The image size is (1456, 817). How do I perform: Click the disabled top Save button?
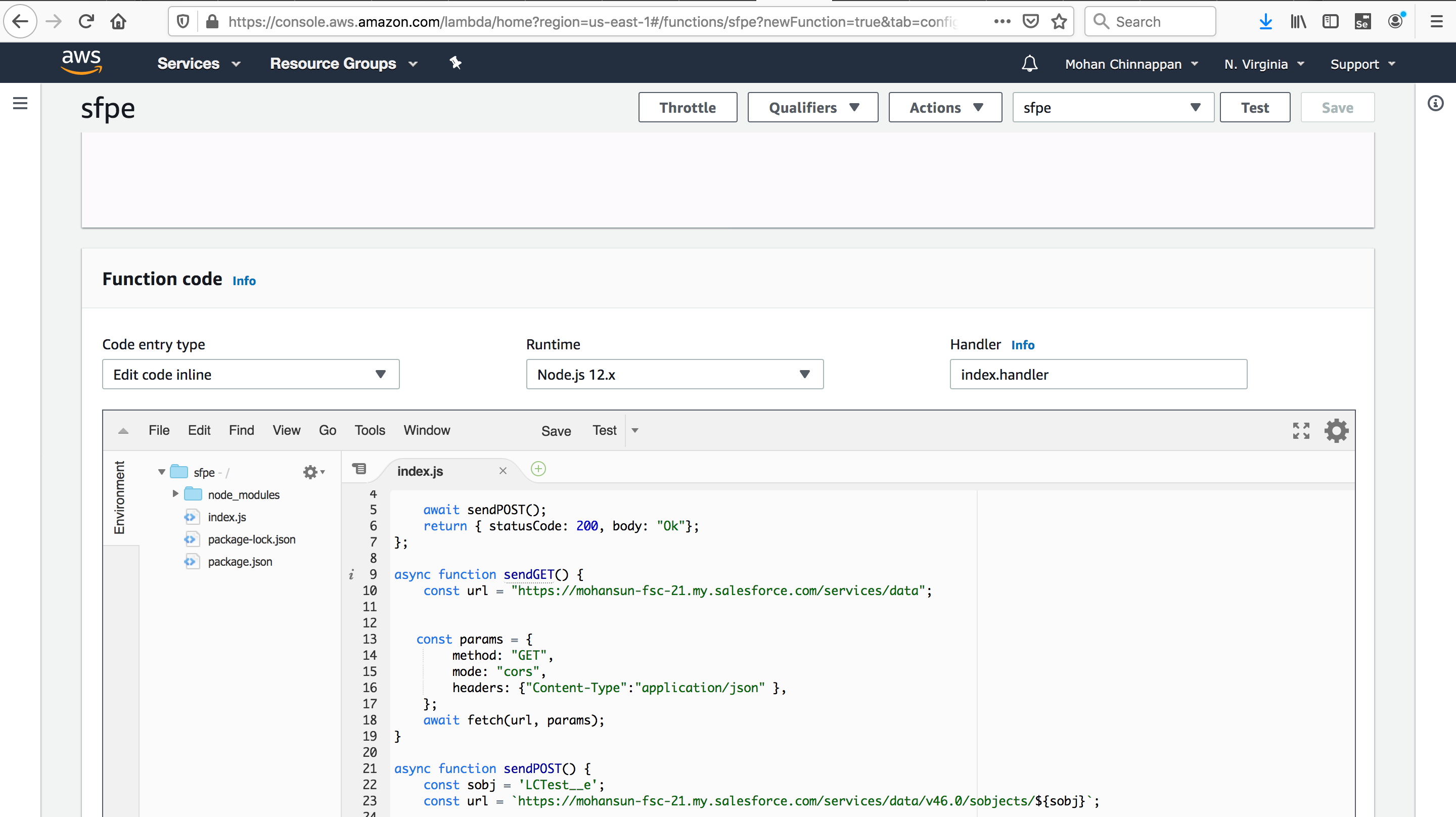coord(1337,107)
